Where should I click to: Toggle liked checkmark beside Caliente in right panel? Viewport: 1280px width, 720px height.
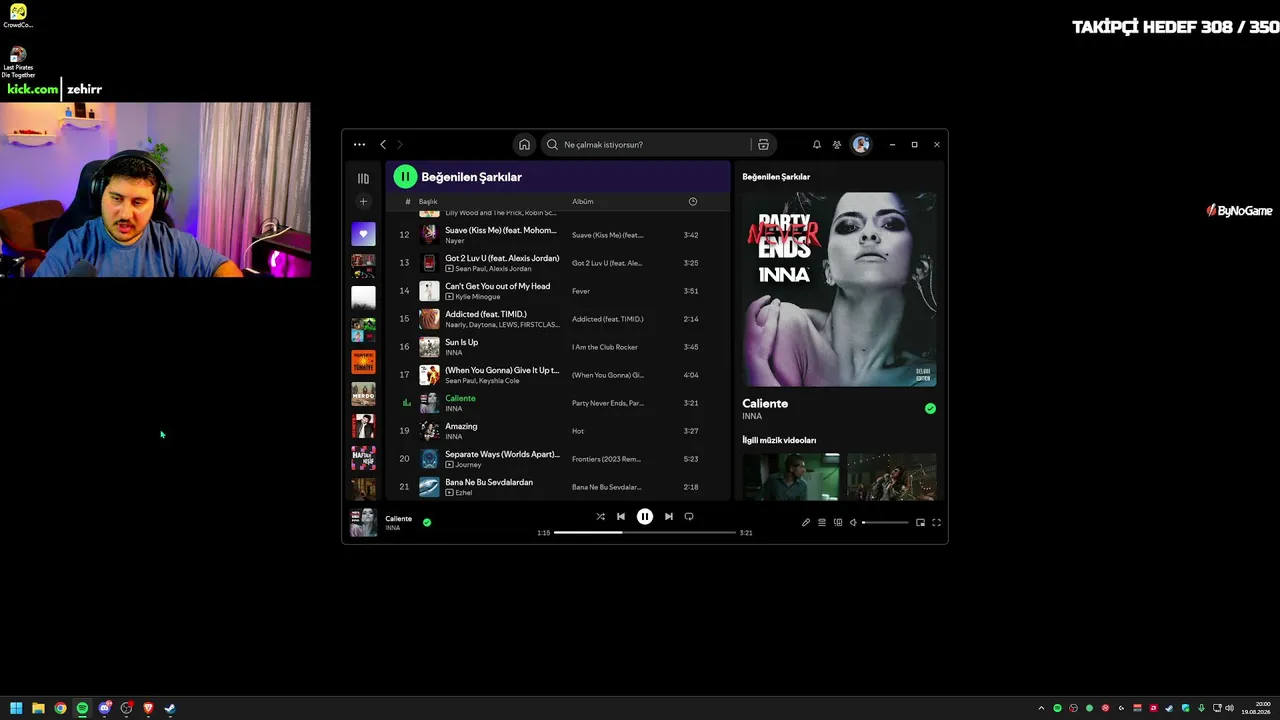tap(930, 408)
